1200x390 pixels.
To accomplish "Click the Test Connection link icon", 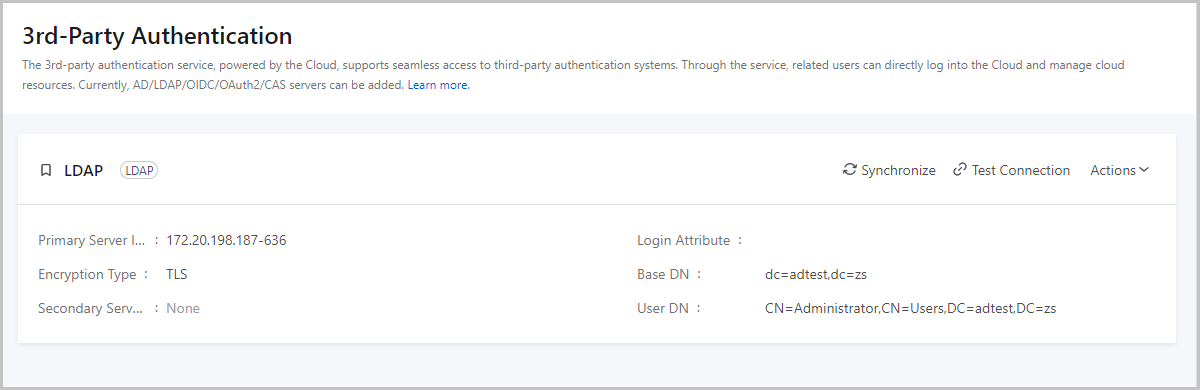I will pos(960,170).
